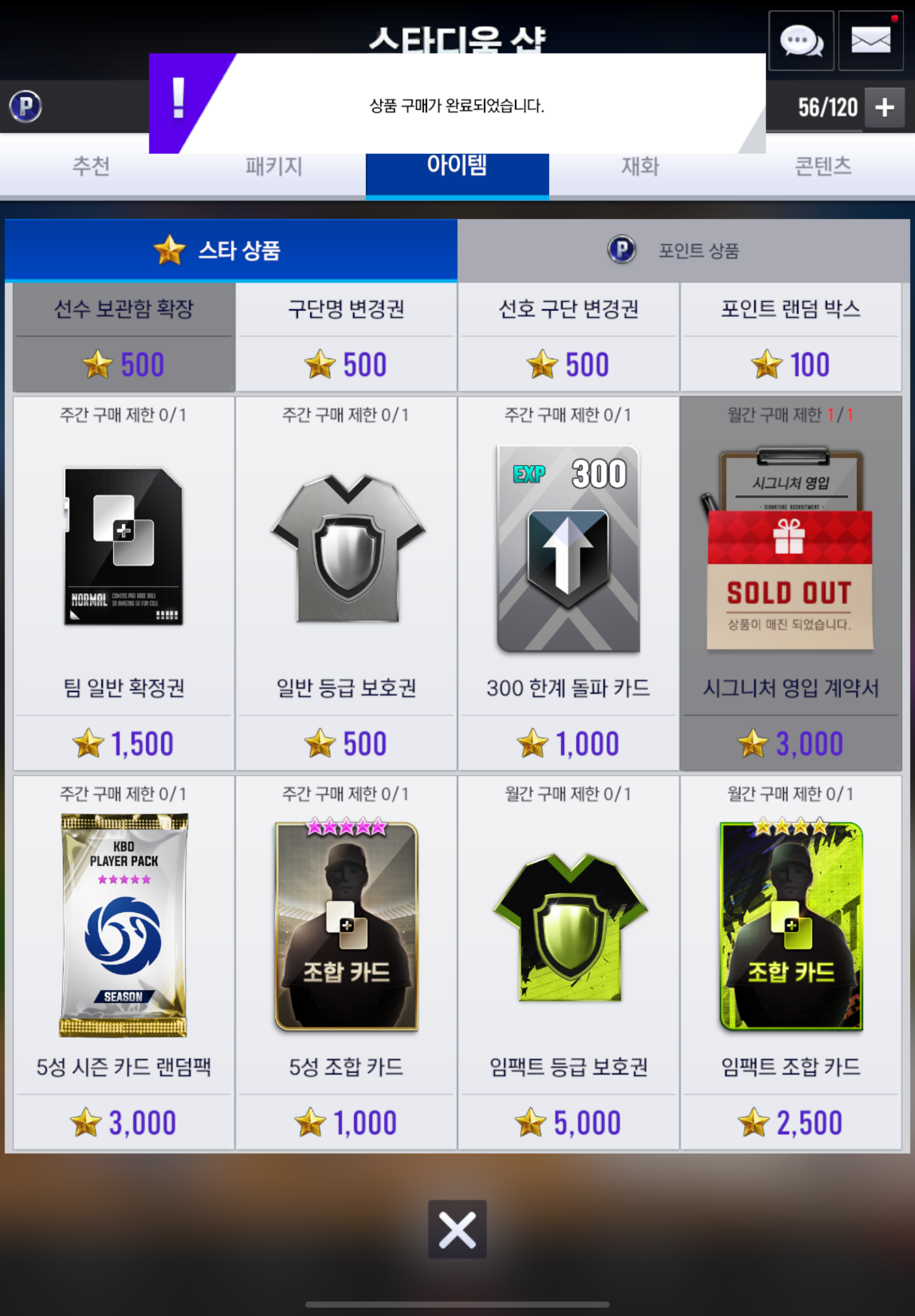The width and height of the screenshot is (915, 1316).
Task: Select the impact combination card image
Action: 791,924
